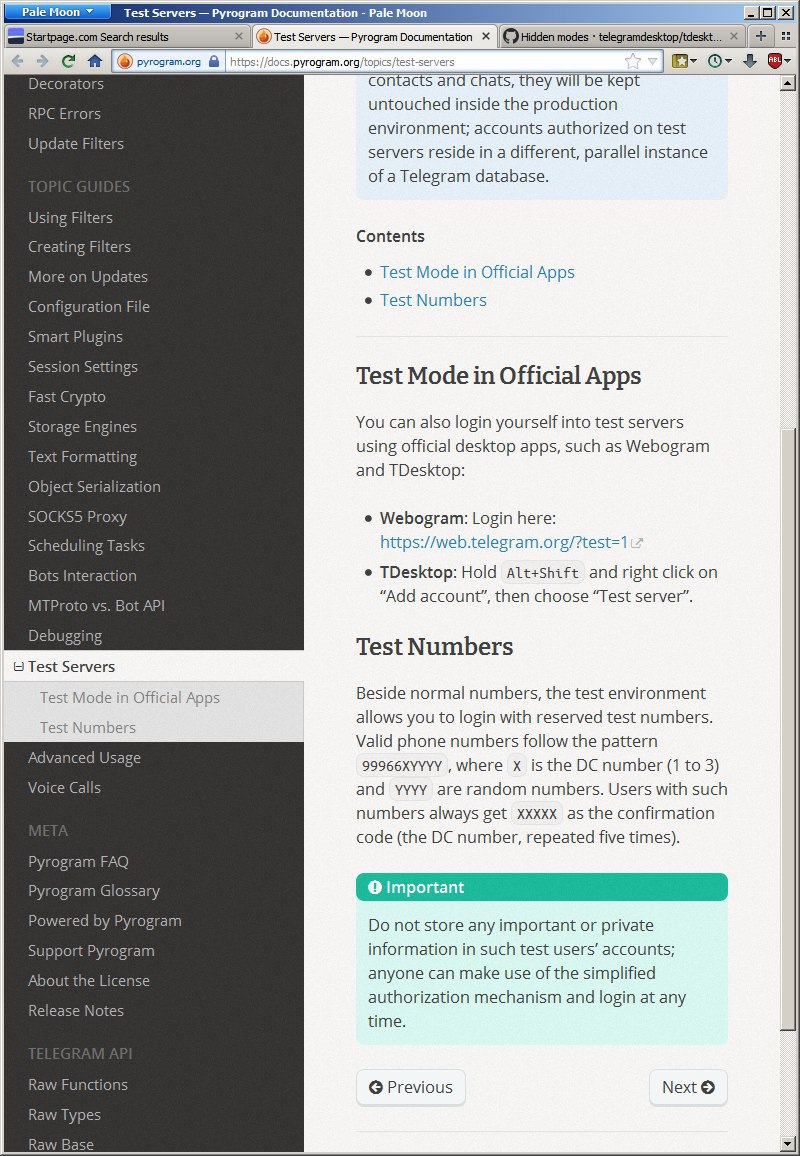This screenshot has width=800, height=1156.
Task: Open Update Filters in the sidebar
Action: pos(76,144)
